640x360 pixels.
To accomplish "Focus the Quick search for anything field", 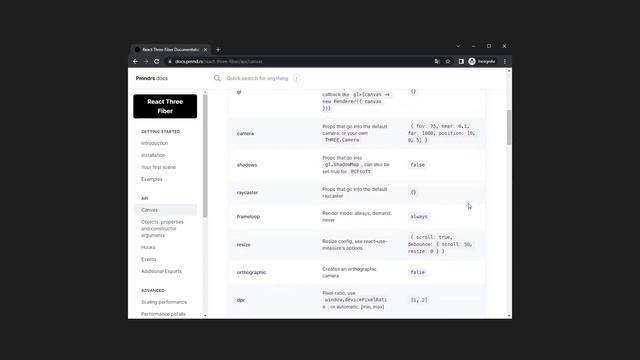I will tap(257, 78).
